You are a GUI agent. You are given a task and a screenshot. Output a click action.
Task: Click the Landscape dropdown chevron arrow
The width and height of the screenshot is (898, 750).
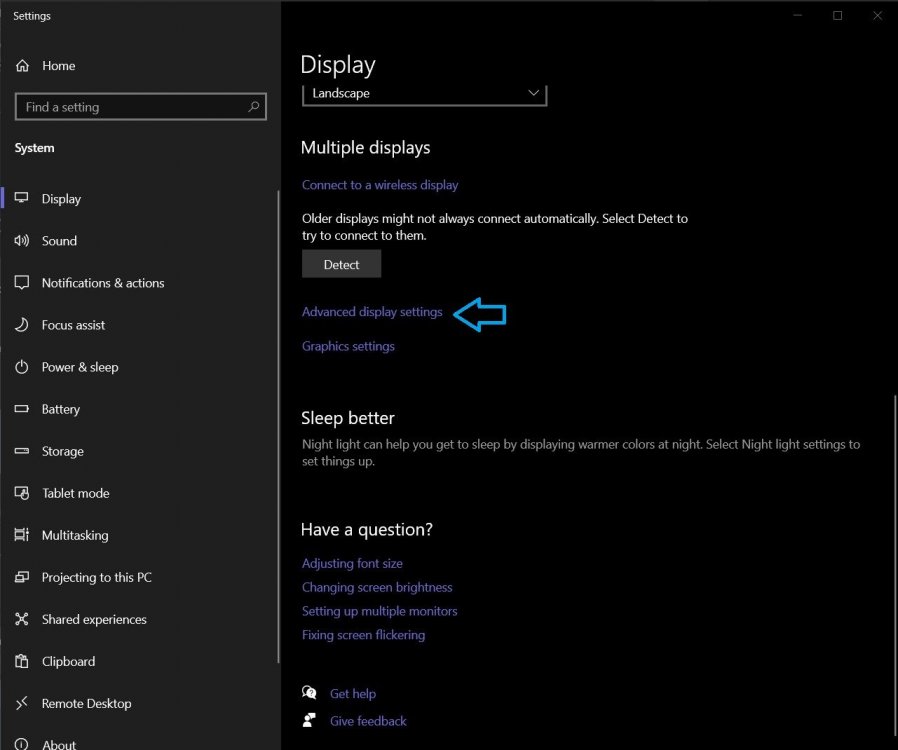[x=533, y=93]
